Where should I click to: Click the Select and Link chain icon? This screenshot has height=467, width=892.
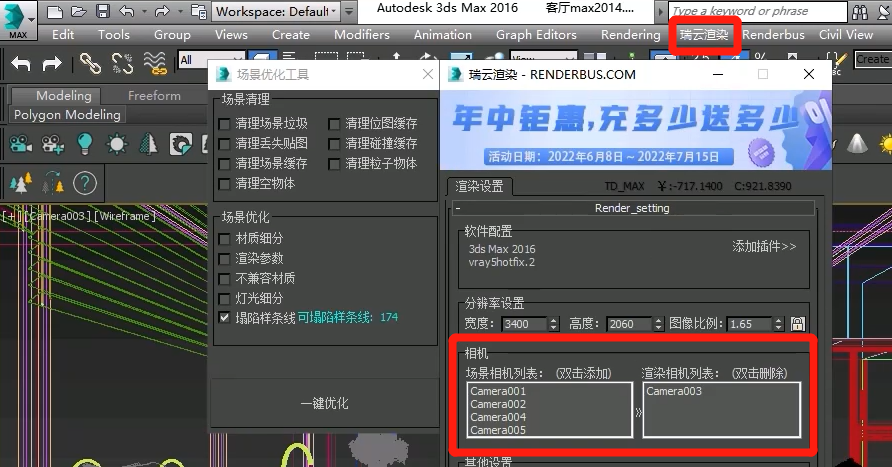(x=90, y=63)
